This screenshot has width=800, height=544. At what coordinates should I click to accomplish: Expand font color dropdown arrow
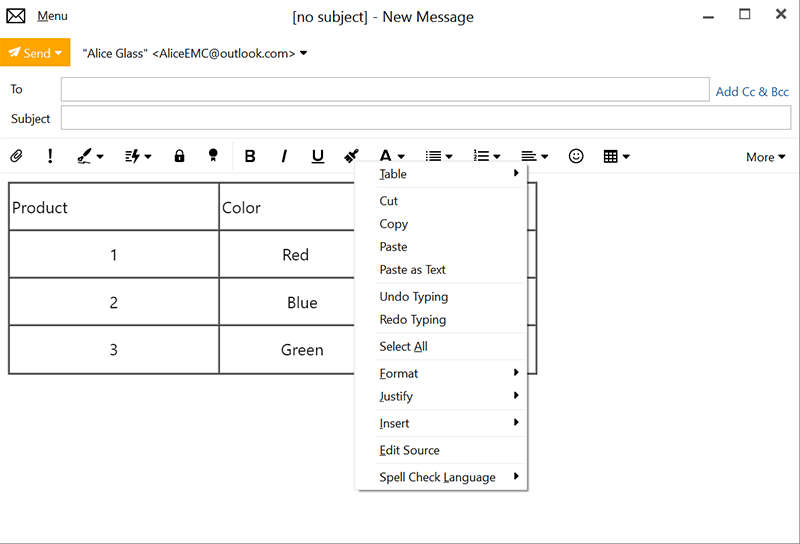click(401, 157)
